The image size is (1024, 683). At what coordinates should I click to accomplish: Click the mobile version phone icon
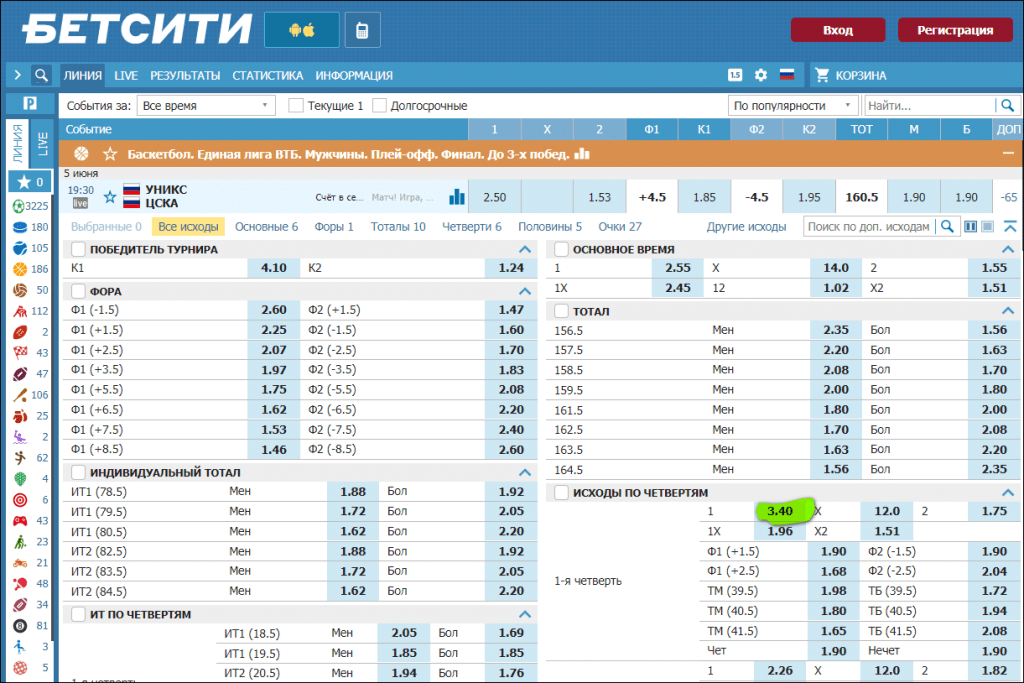(362, 30)
